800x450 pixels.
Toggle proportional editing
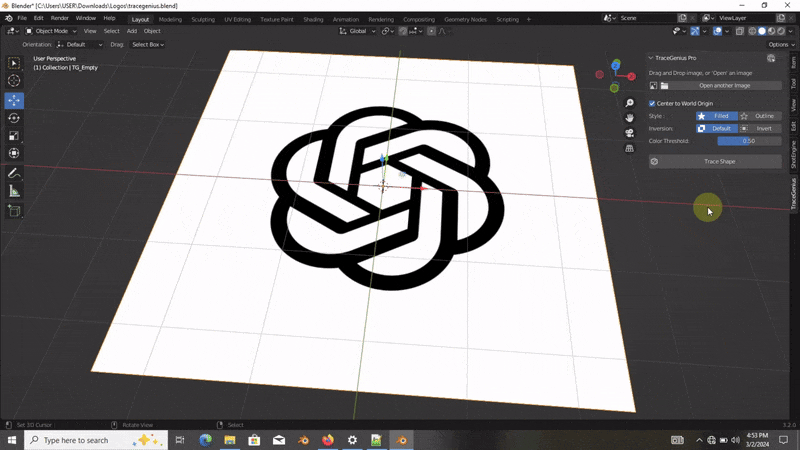click(431, 31)
